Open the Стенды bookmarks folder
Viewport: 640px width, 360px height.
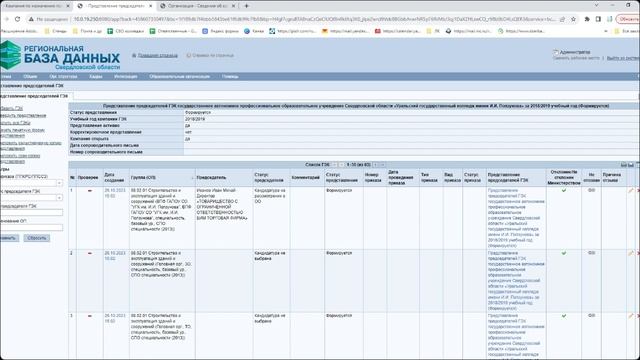coord(56,31)
